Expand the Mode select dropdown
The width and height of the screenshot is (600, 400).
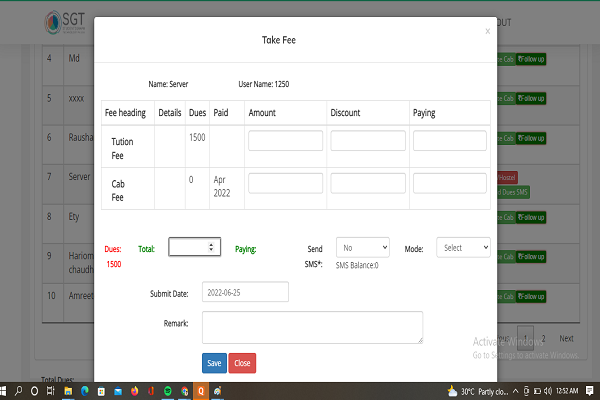(463, 246)
